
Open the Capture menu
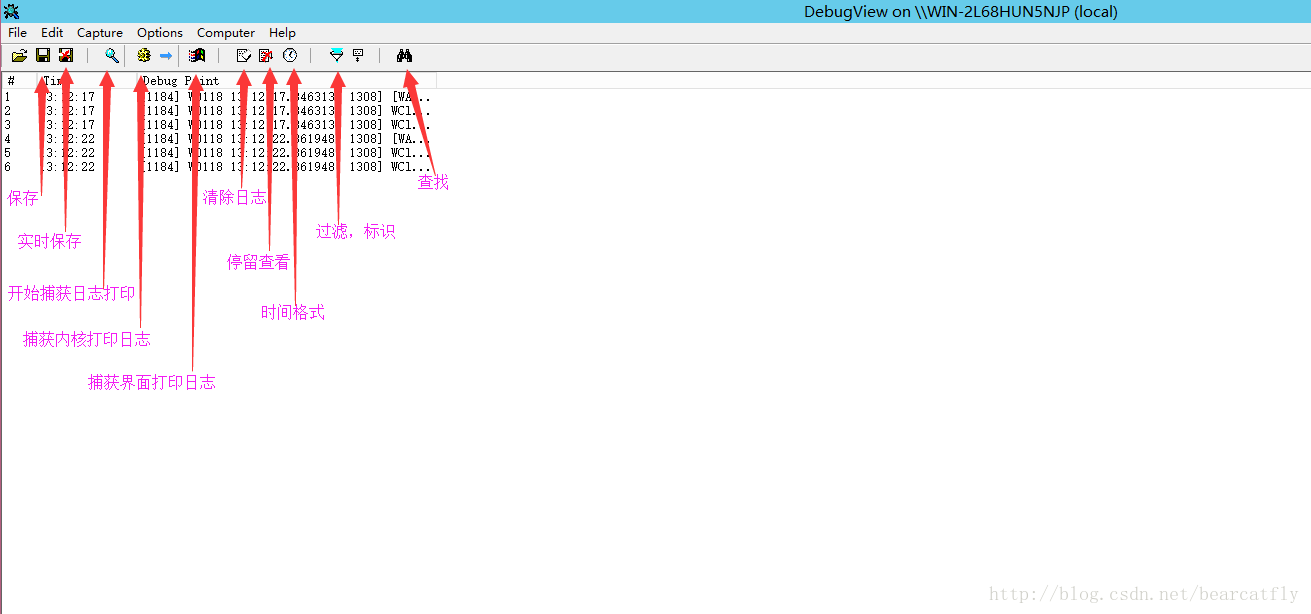[x=100, y=33]
